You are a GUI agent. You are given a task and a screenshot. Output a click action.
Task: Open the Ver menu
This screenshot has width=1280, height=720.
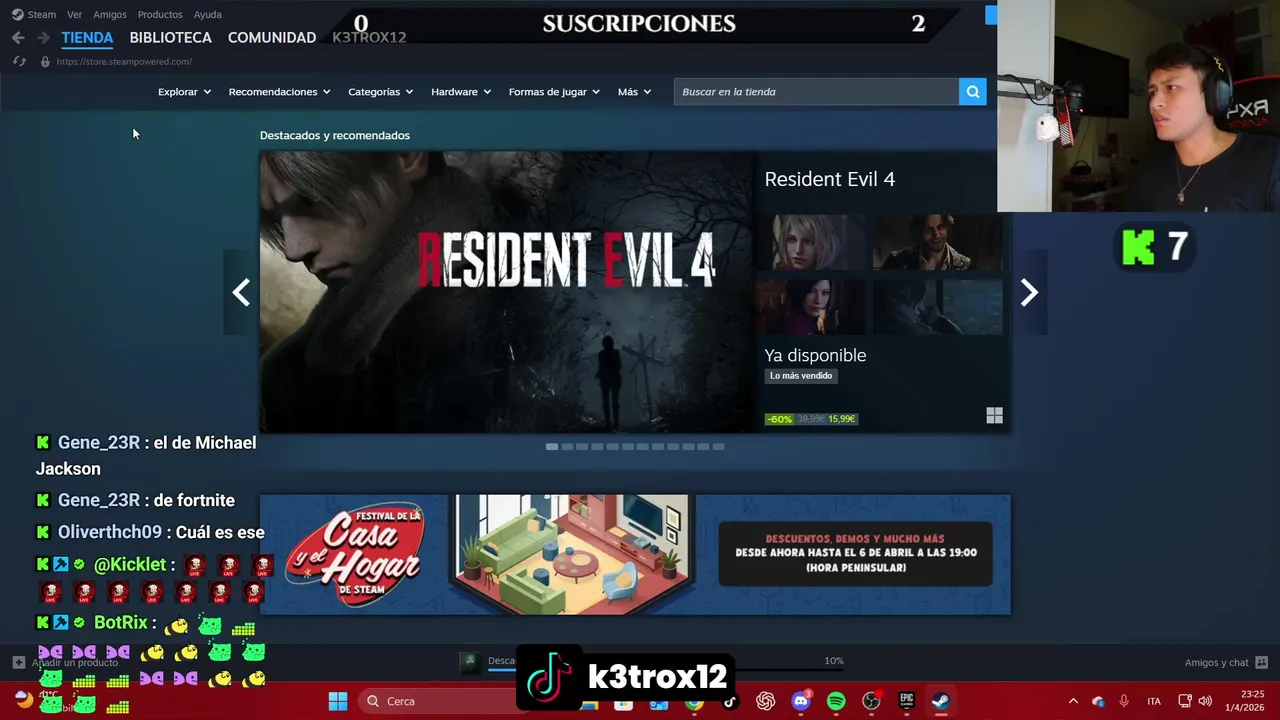click(x=75, y=15)
